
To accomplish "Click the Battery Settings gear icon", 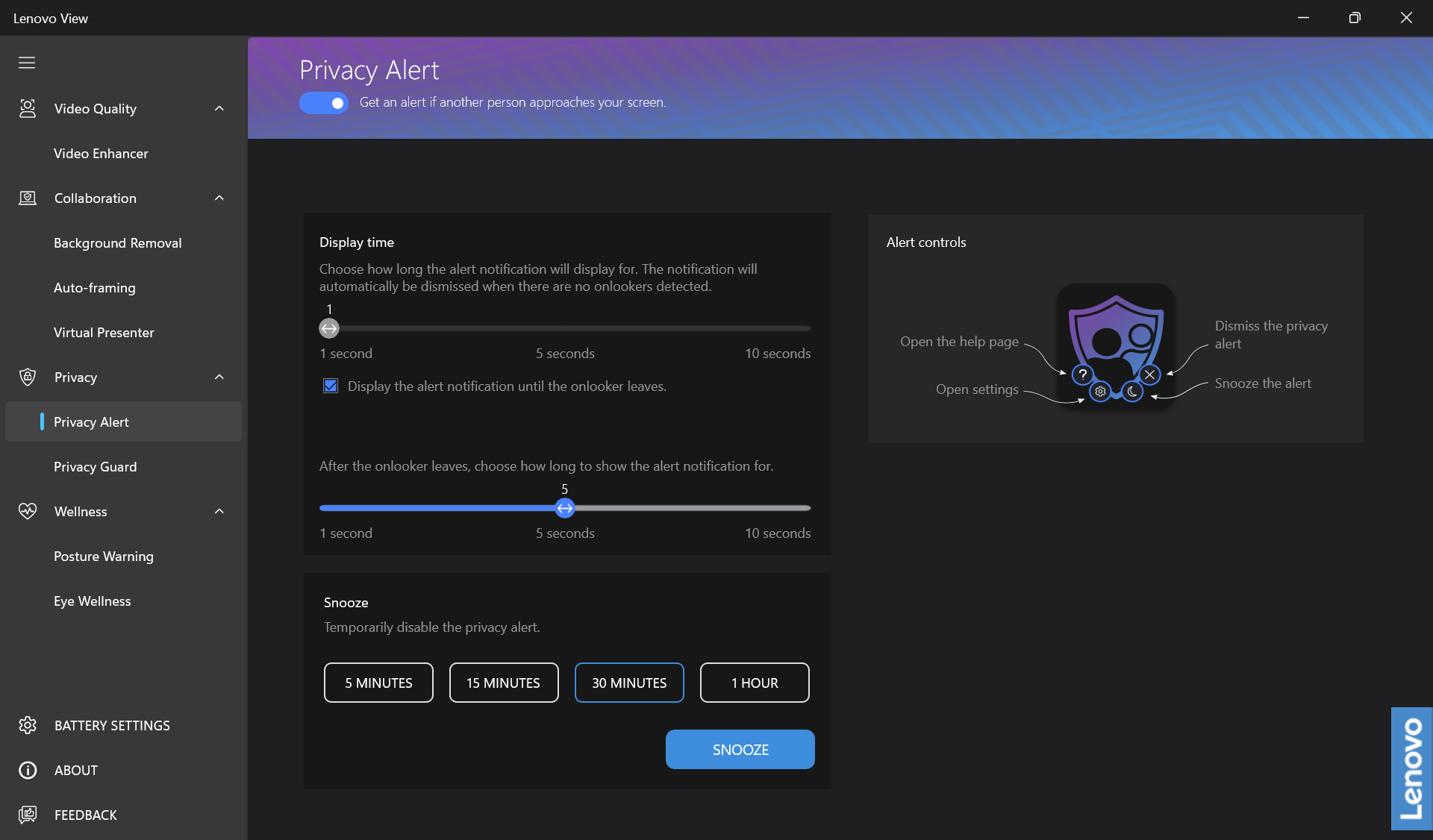I will pyautogui.click(x=28, y=725).
